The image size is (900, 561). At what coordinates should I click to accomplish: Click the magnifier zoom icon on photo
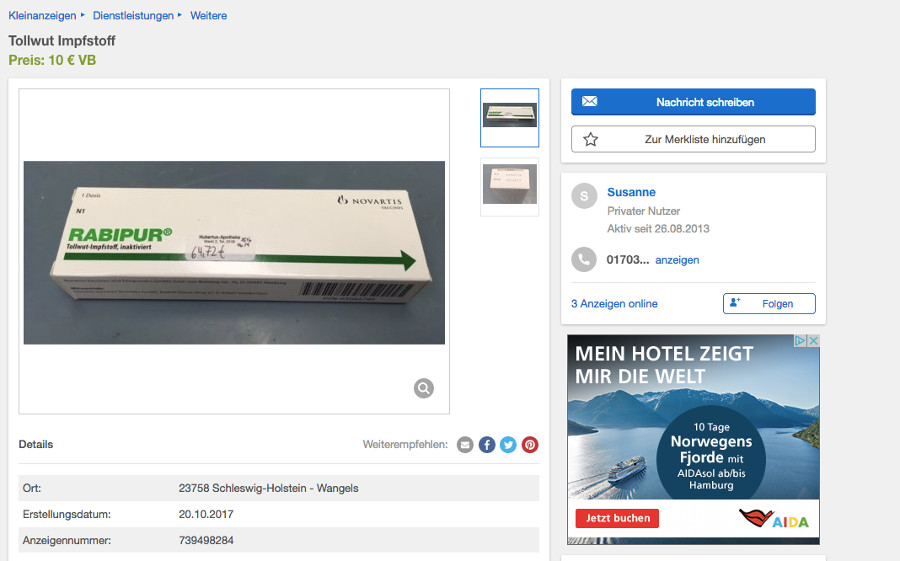click(x=424, y=388)
